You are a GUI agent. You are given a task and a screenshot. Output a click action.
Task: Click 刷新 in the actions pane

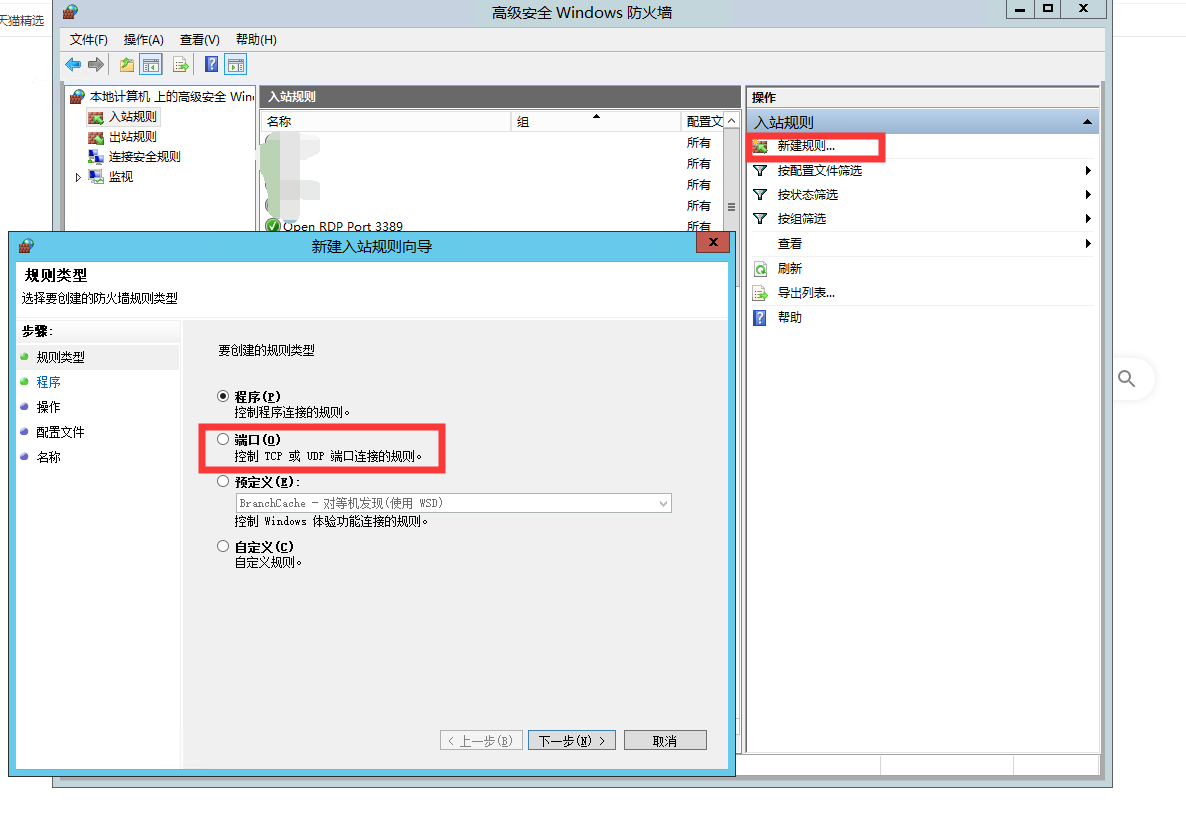pos(790,269)
